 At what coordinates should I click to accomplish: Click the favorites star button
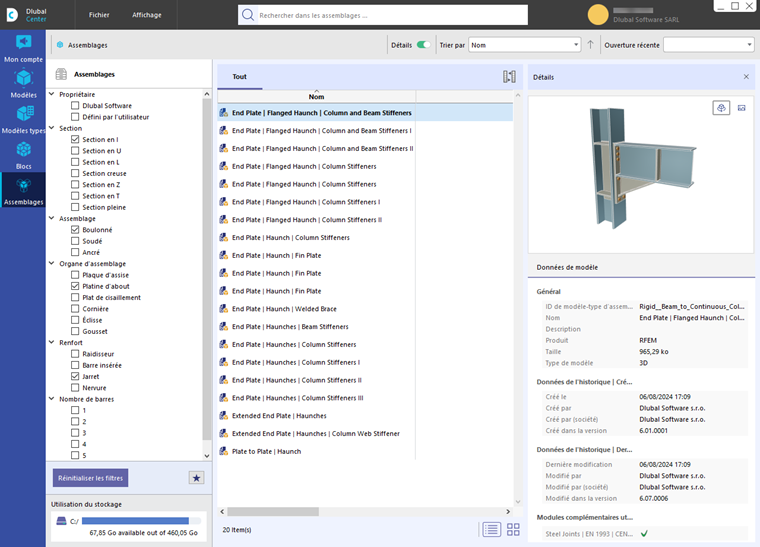196,478
